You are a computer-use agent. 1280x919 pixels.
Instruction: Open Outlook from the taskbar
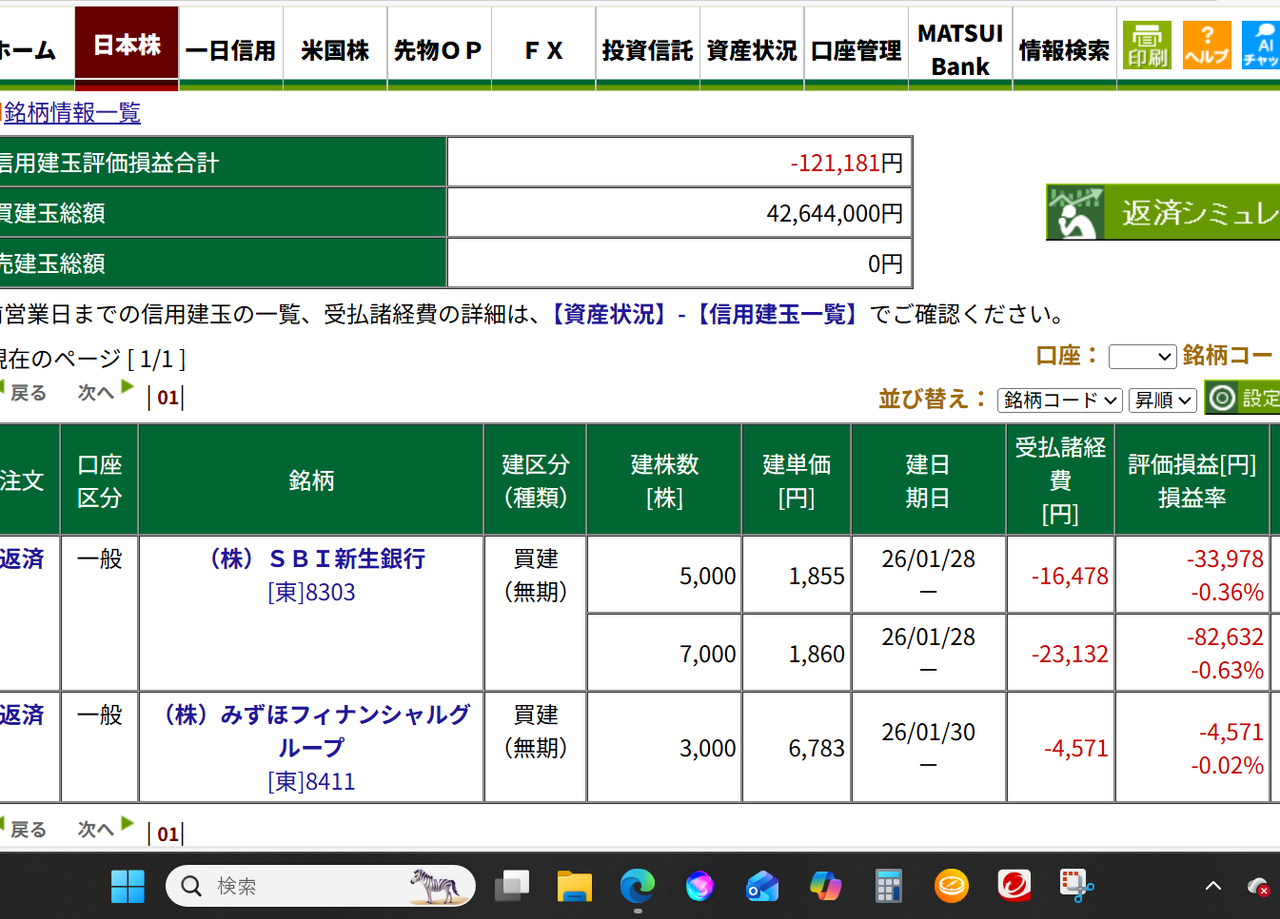pyautogui.click(x=762, y=886)
